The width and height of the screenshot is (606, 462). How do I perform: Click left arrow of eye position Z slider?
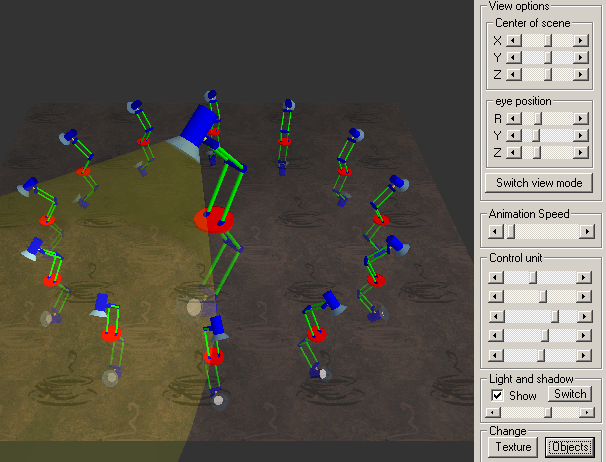513,152
